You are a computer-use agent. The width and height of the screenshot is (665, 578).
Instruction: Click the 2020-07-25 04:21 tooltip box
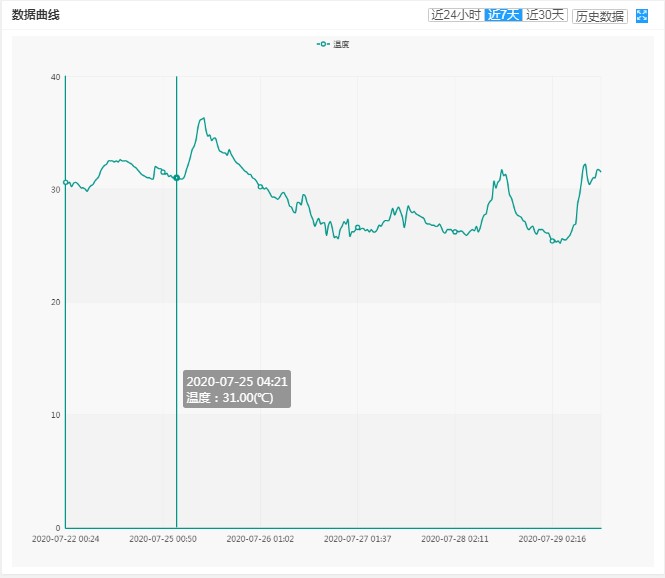coord(237,389)
